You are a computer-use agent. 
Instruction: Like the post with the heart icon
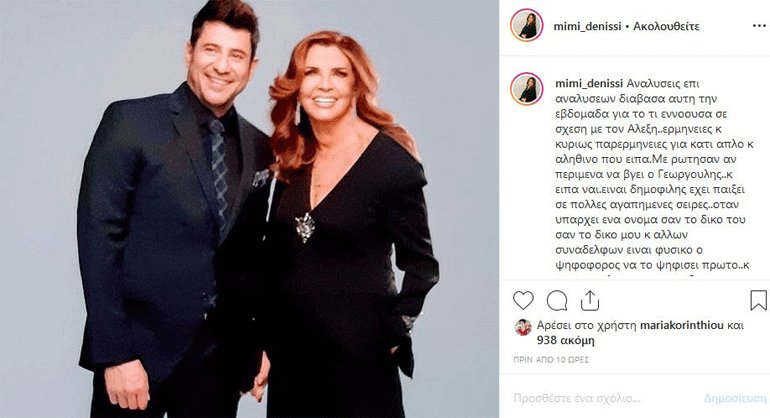[523, 300]
